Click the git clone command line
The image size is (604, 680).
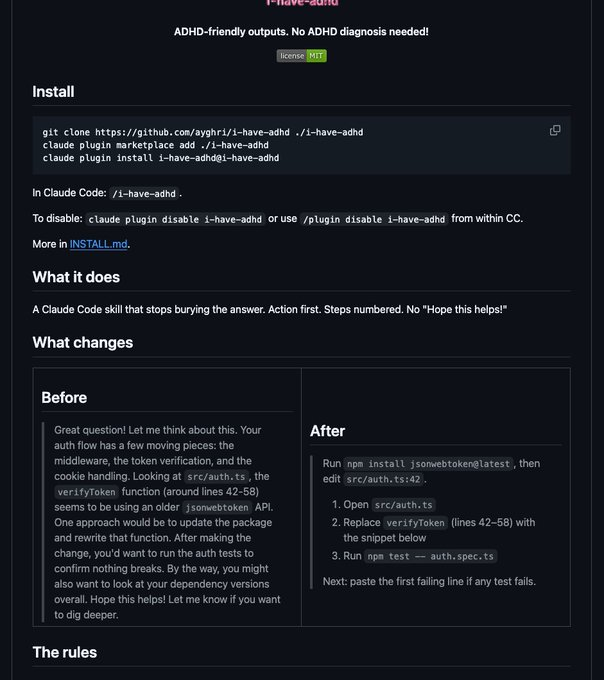[203, 132]
